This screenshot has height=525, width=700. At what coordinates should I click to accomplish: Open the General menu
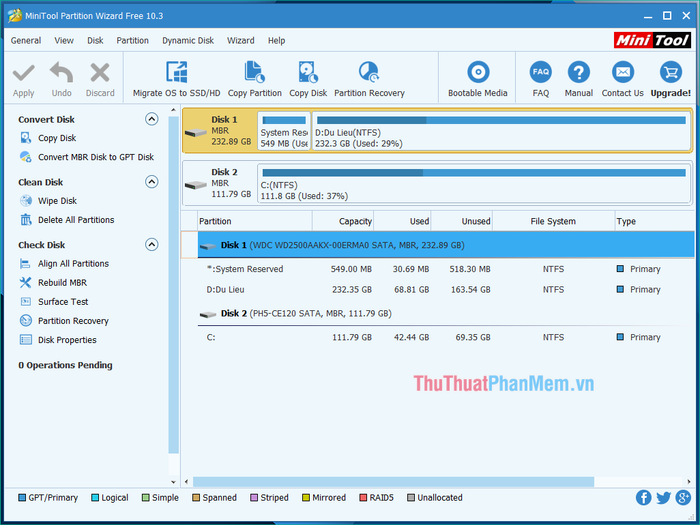(26, 41)
